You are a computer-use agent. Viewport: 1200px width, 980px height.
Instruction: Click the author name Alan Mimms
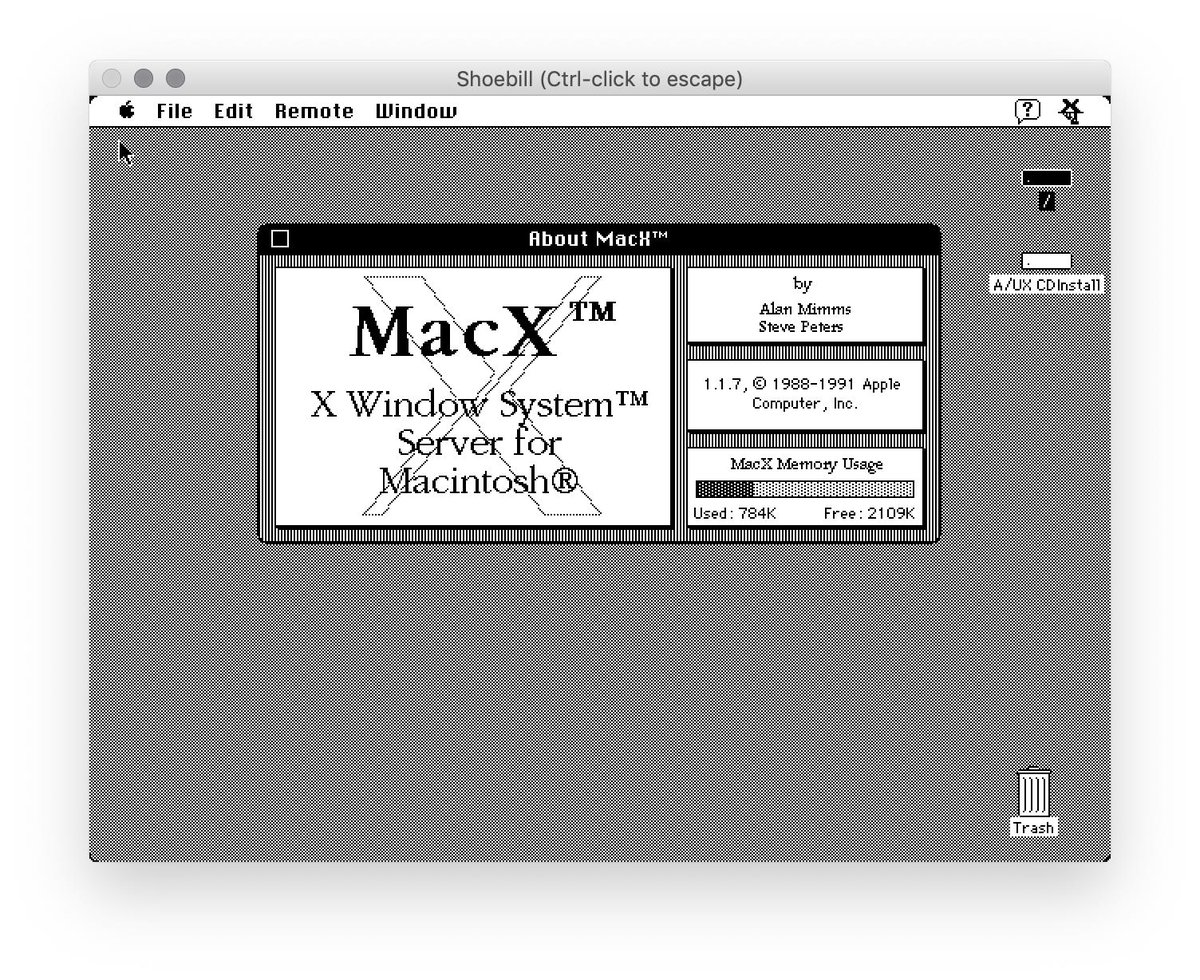[805, 309]
